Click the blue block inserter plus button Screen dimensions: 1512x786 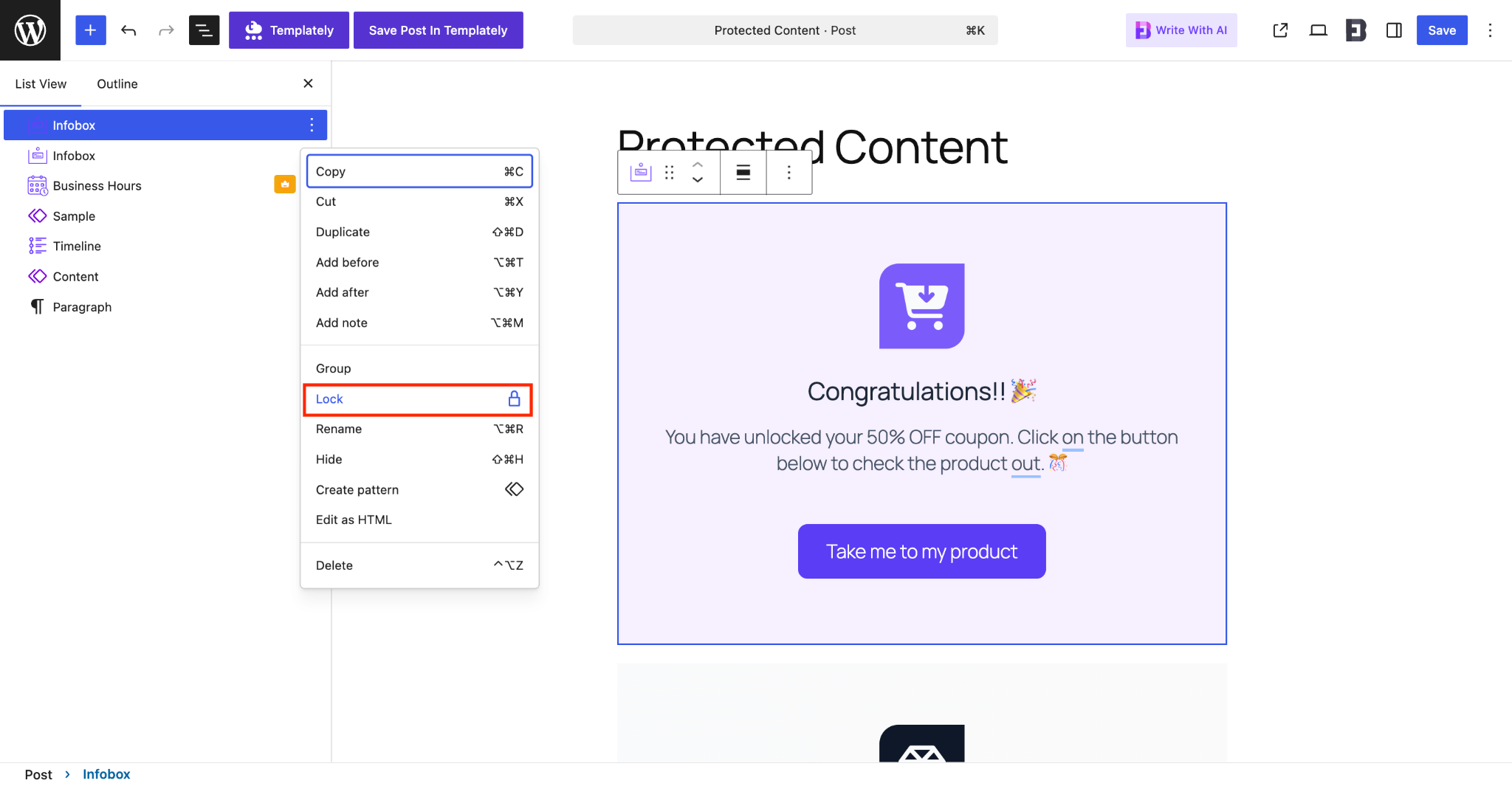click(x=91, y=30)
